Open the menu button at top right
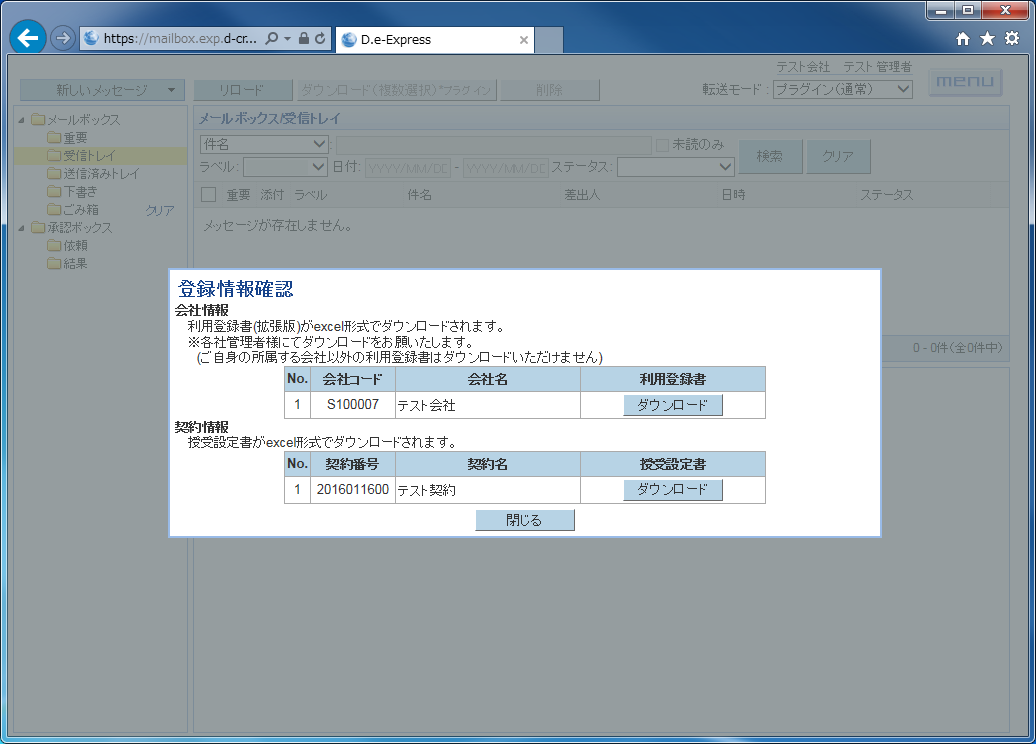The image size is (1036, 744). (x=964, y=82)
